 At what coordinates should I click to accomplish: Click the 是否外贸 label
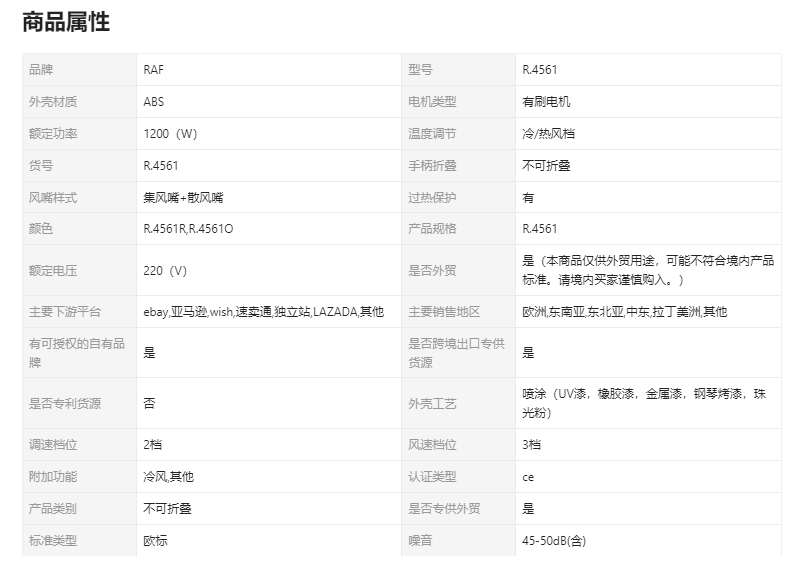click(x=432, y=270)
